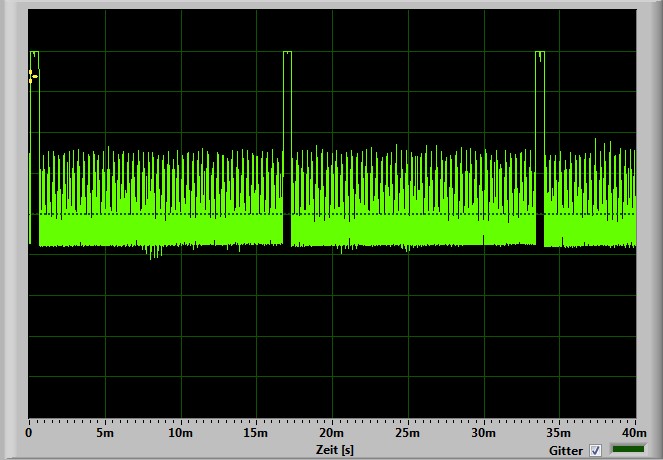Screen dimensions: 663x460
Task: Click the 10m time axis label
Action: (181, 433)
